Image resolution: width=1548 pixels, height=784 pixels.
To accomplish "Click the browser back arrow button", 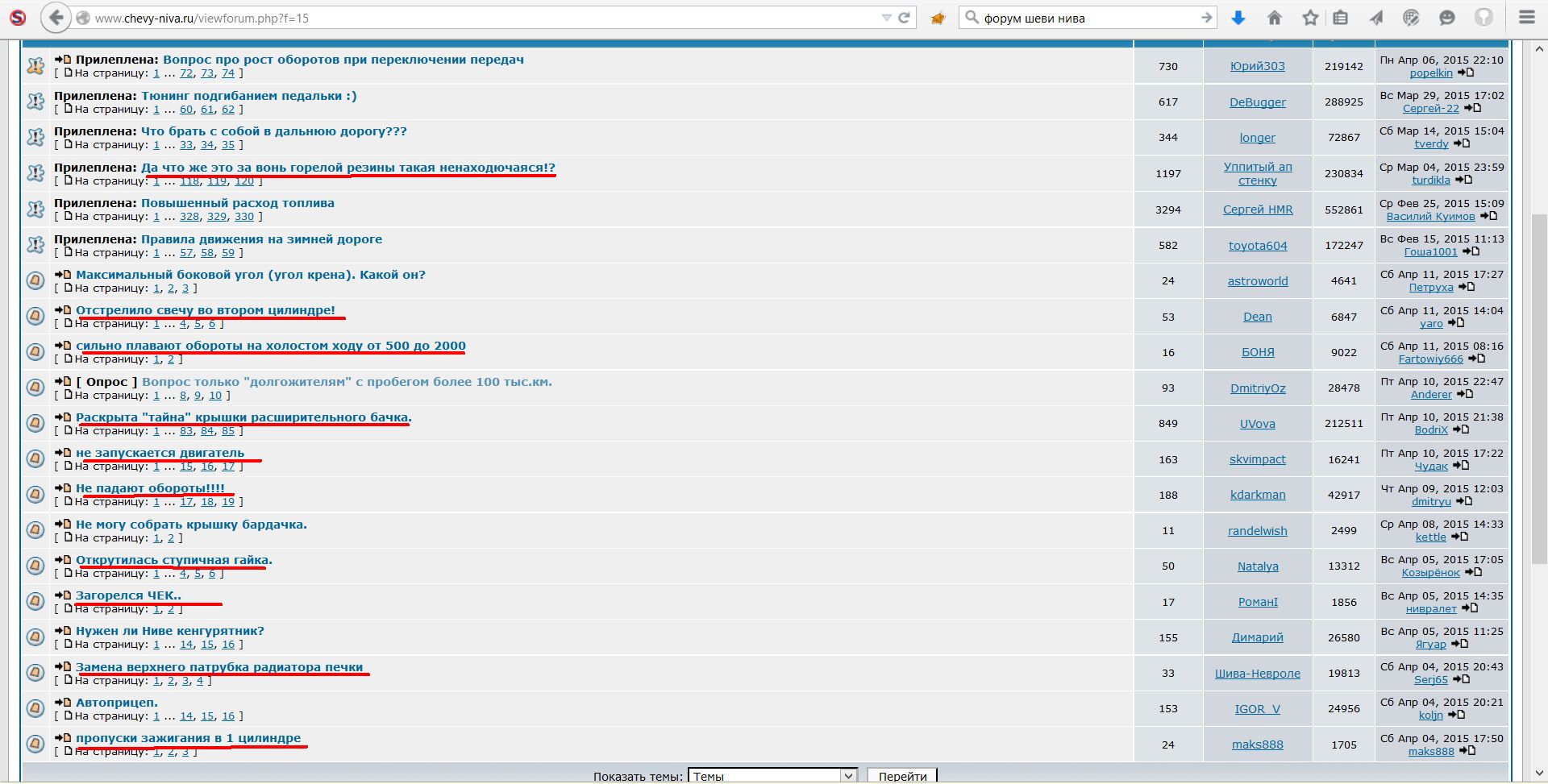I will (55, 18).
